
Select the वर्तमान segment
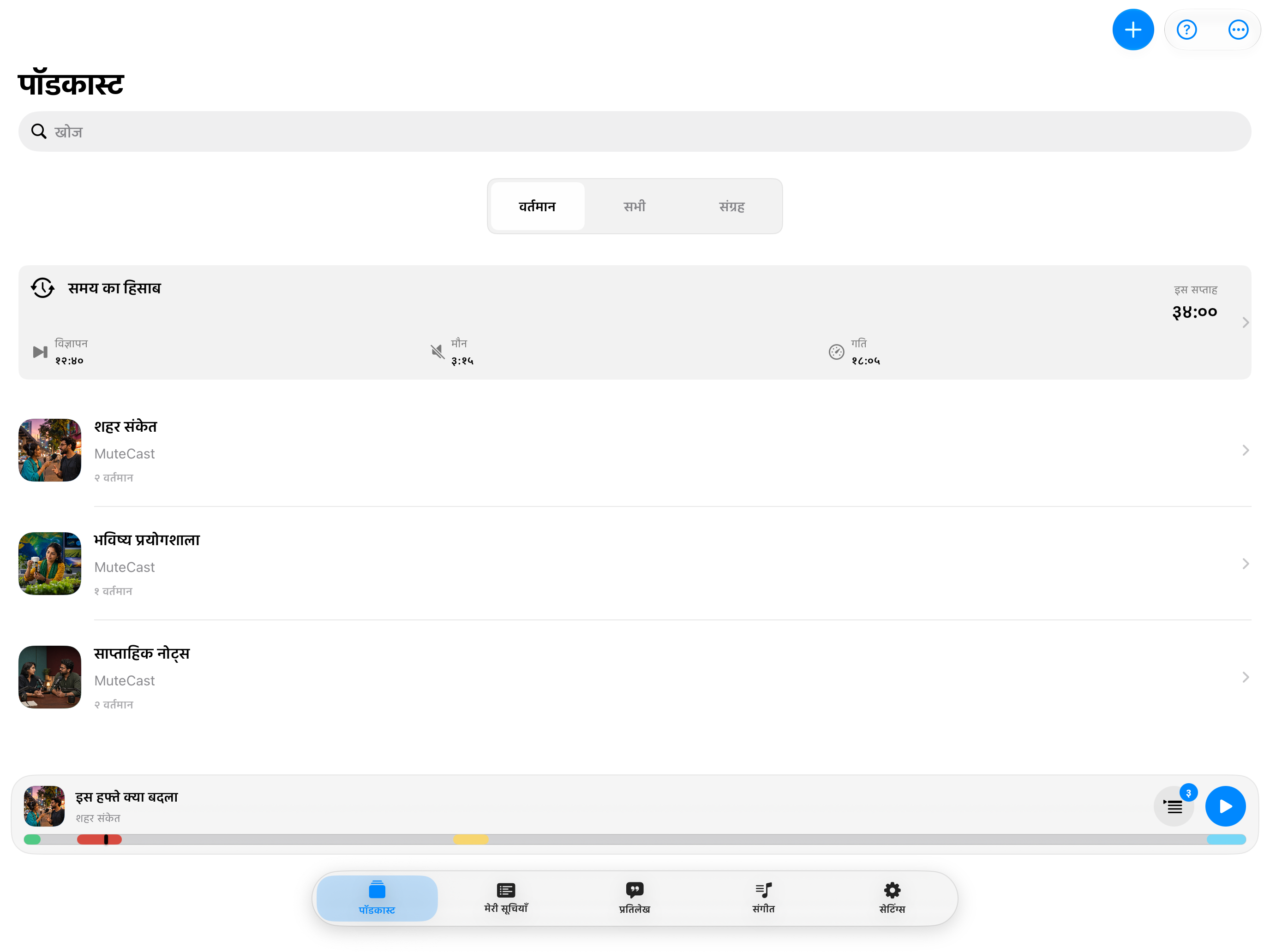click(537, 207)
